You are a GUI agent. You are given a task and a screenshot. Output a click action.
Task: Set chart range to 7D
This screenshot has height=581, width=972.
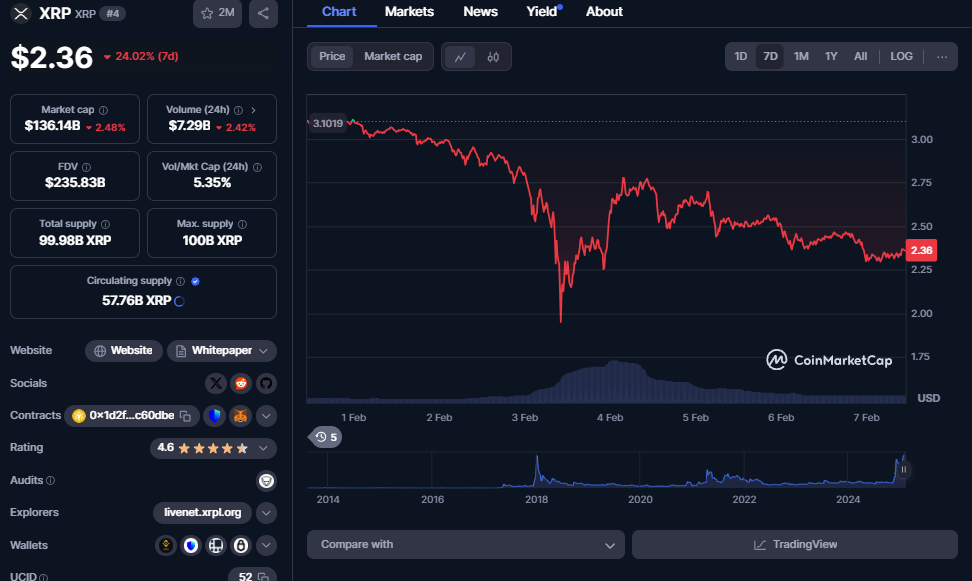pos(770,56)
